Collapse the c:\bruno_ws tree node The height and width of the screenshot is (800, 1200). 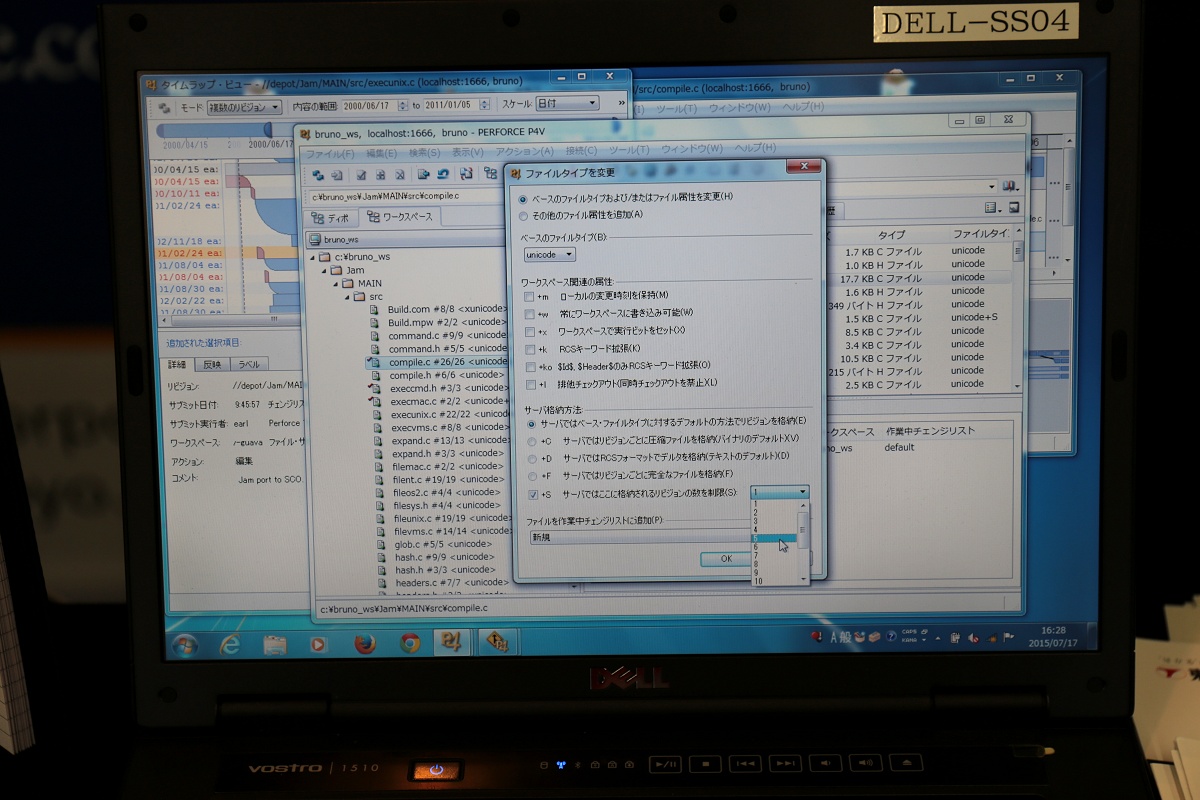coord(312,257)
